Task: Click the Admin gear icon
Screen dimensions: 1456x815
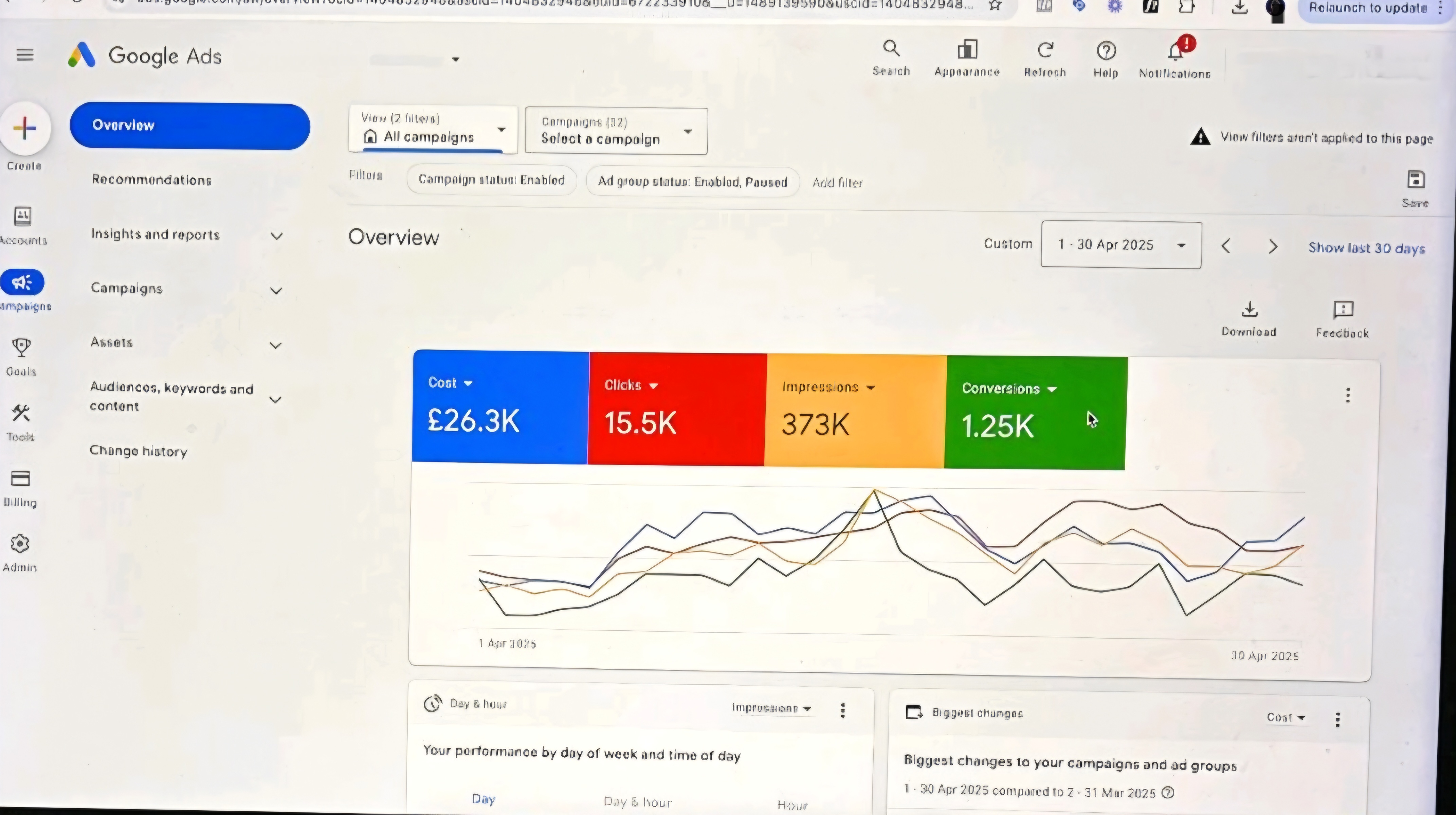Action: click(20, 544)
